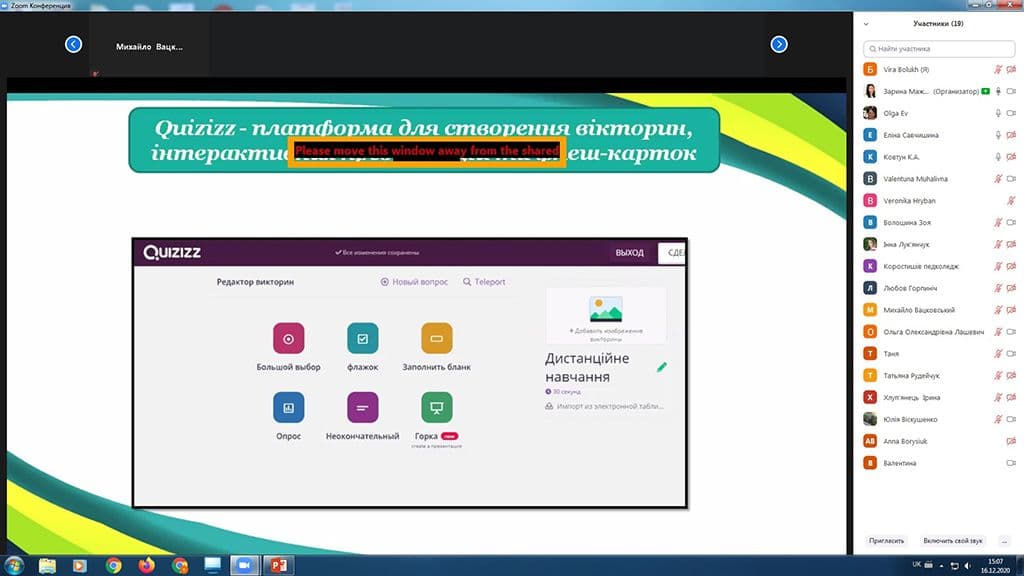Select the Михайло Вацк... video tile
This screenshot has width=1024, height=576.
coord(150,44)
